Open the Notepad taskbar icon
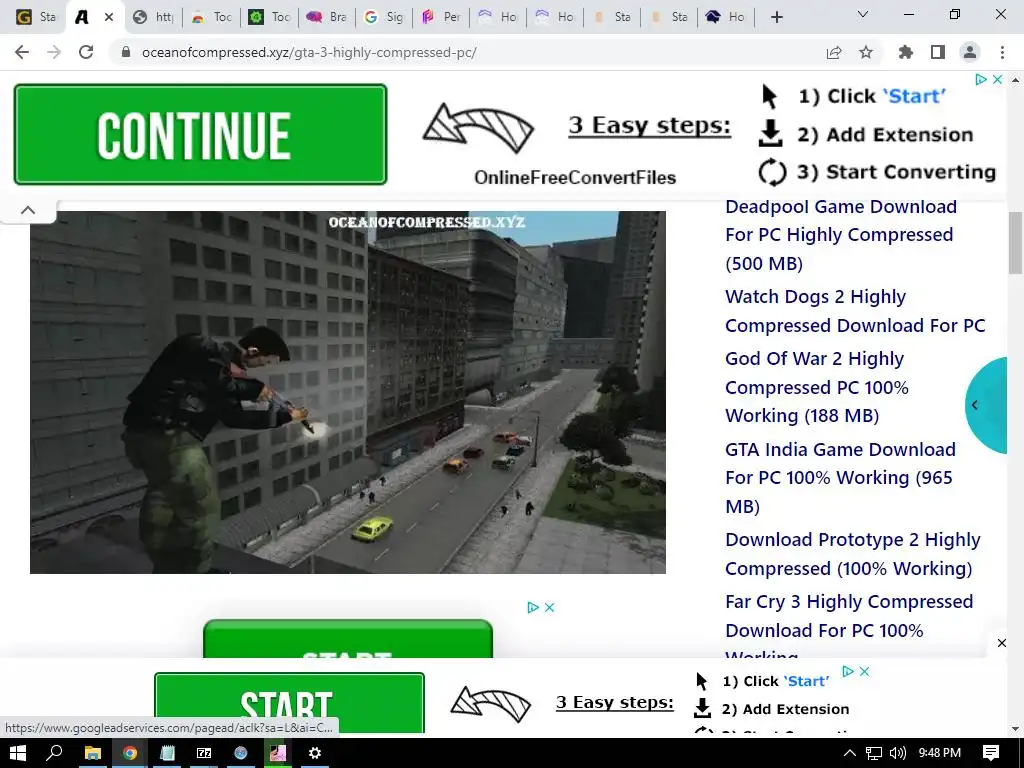The image size is (1024, 768). tap(167, 753)
